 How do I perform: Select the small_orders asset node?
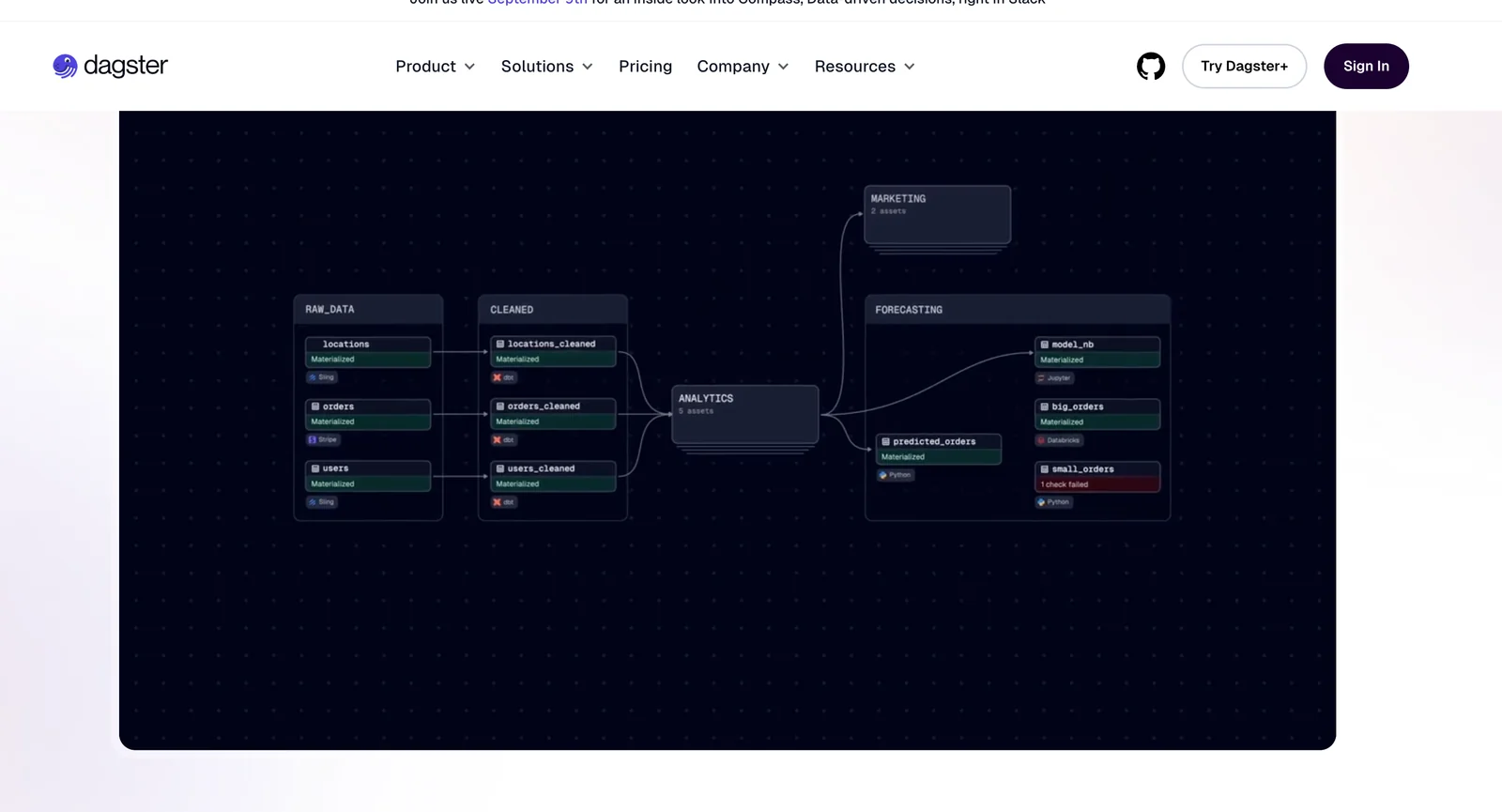1097,477
